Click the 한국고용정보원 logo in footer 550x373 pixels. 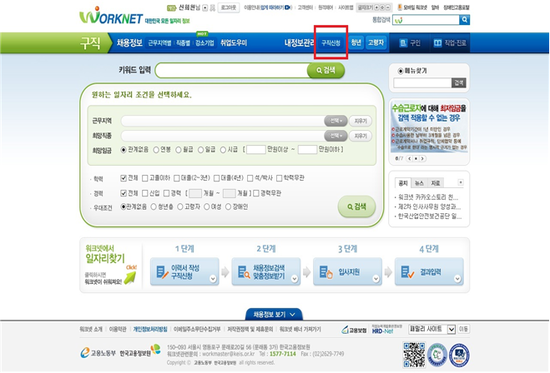[140, 351]
